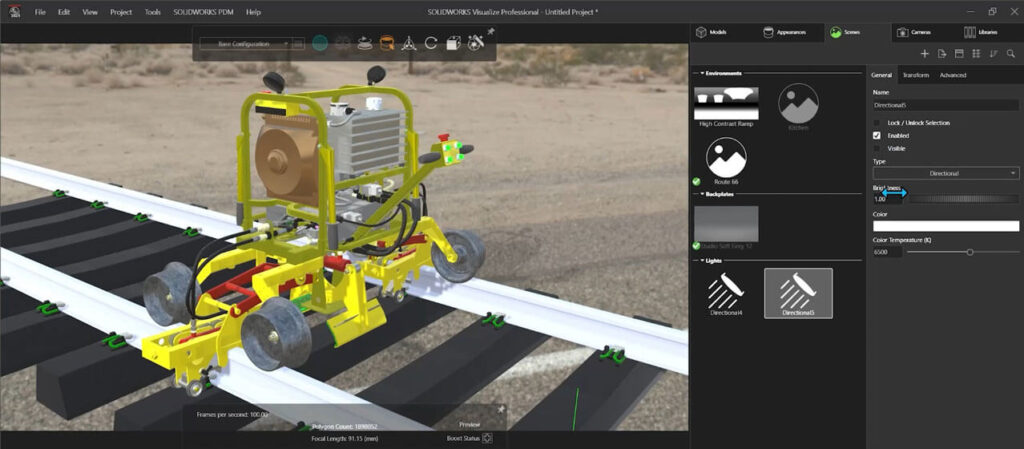This screenshot has width=1024, height=449.
Task: Activate the object manipulation triad tool
Action: 409,44
